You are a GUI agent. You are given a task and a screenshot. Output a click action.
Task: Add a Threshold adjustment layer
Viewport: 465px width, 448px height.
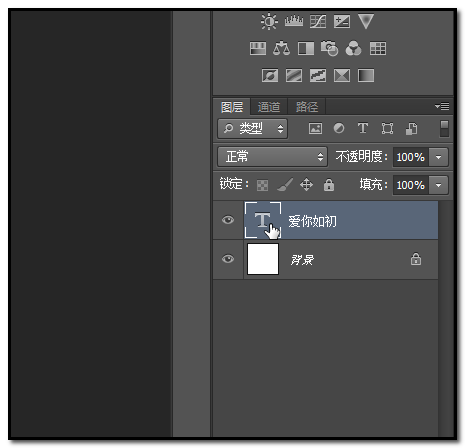pos(318,75)
